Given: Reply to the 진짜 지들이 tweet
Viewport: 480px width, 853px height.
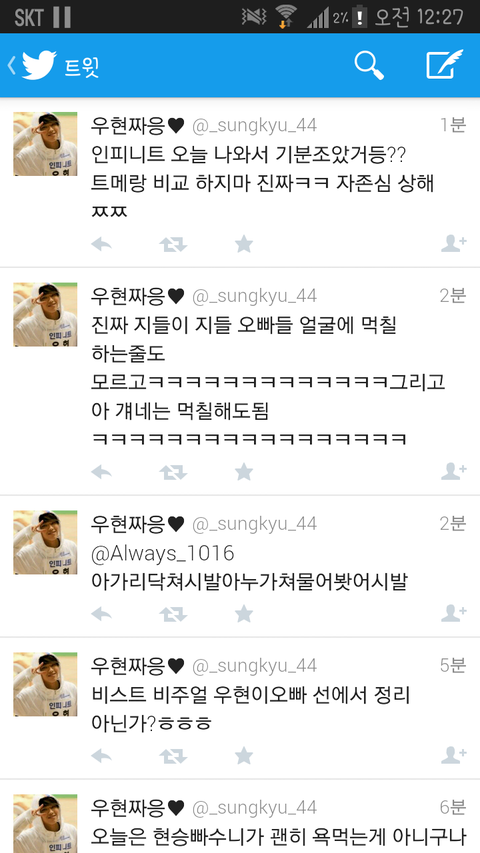Looking at the screenshot, I should pos(102,472).
